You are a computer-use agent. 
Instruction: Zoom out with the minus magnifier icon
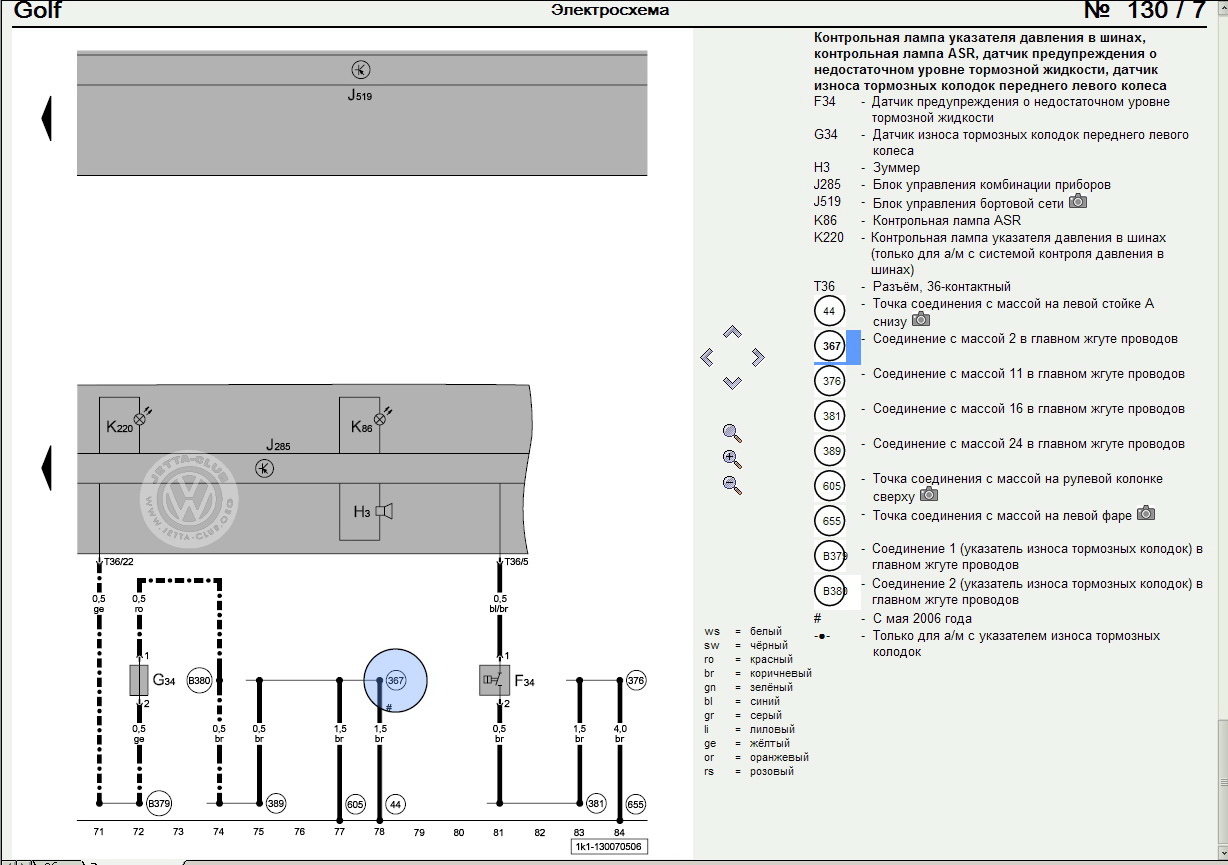[732, 485]
